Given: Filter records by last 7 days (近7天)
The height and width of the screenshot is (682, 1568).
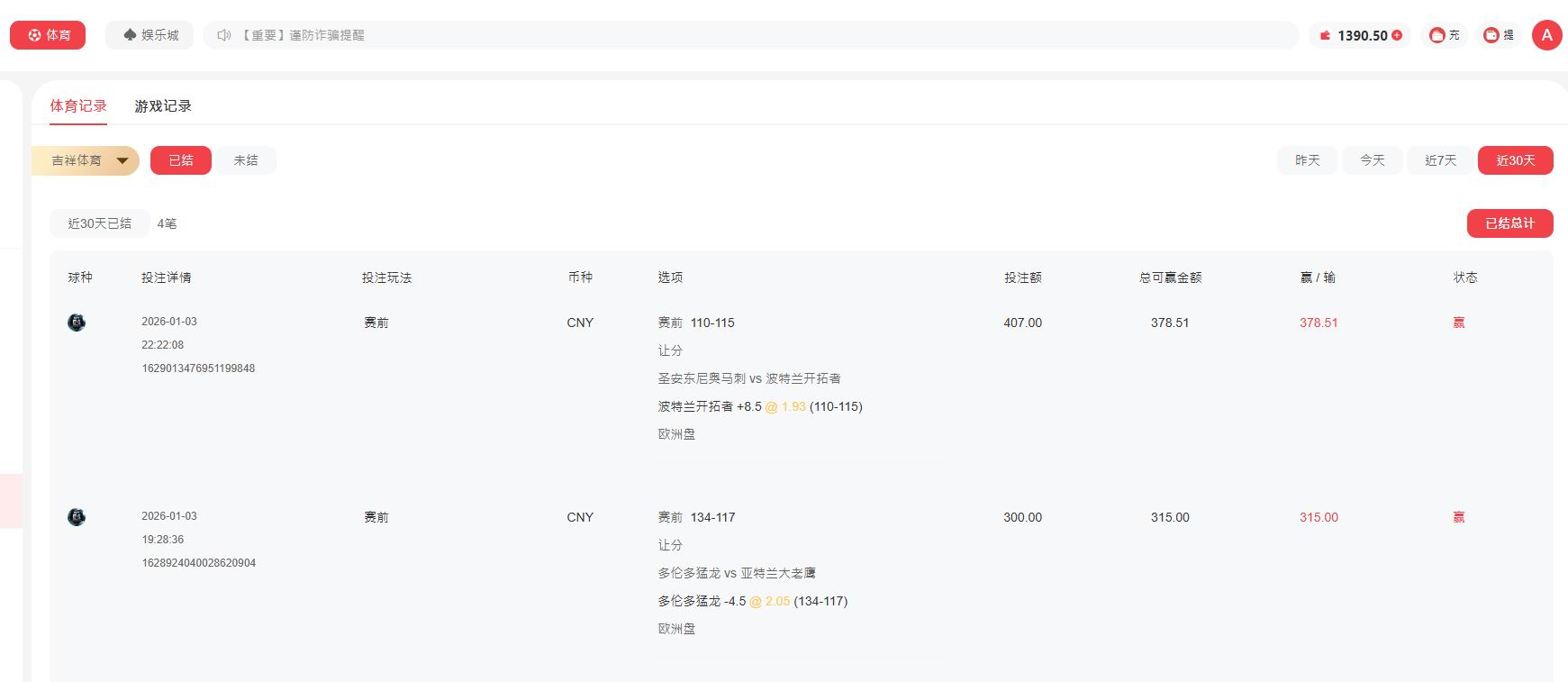Looking at the screenshot, I should (1439, 160).
